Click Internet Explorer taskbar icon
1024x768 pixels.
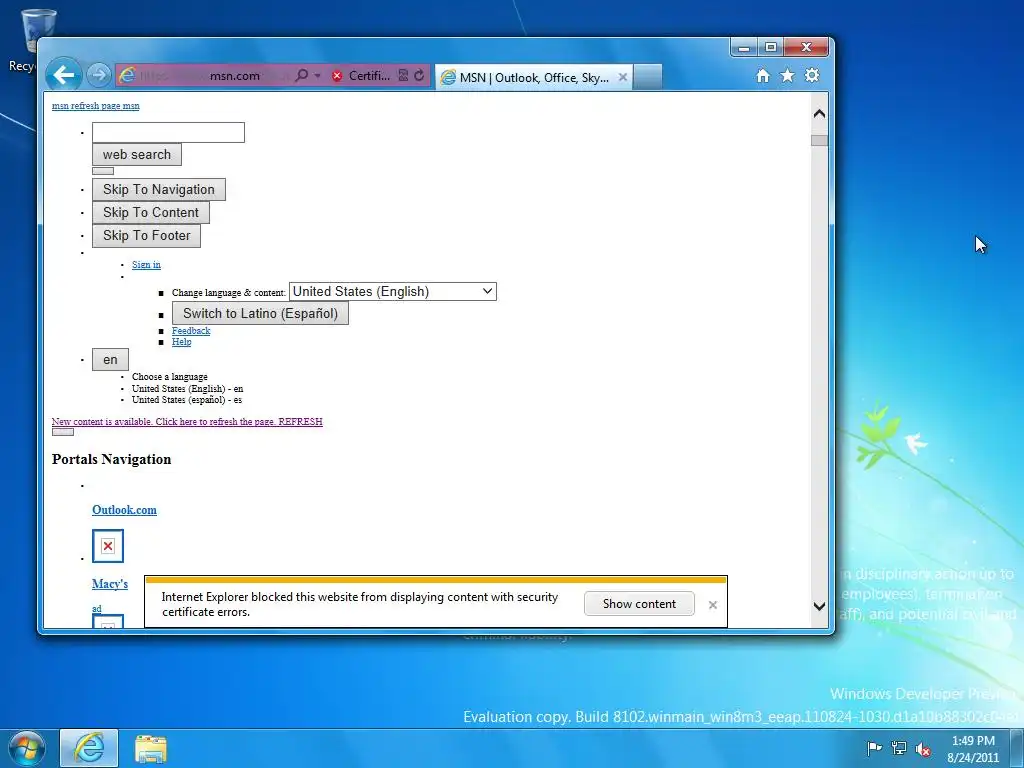click(x=89, y=748)
